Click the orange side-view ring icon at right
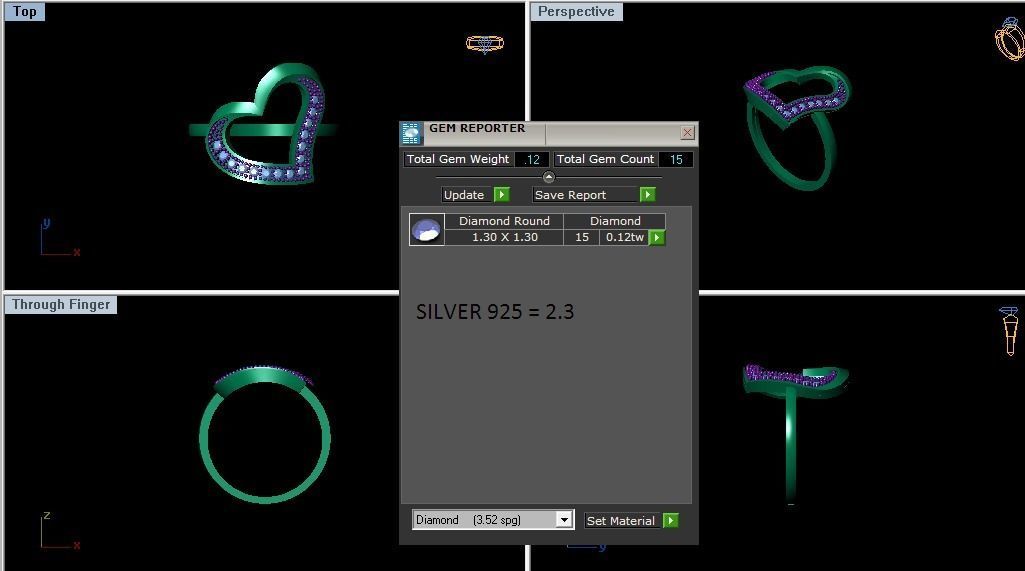The image size is (1025, 571). click(x=1010, y=330)
